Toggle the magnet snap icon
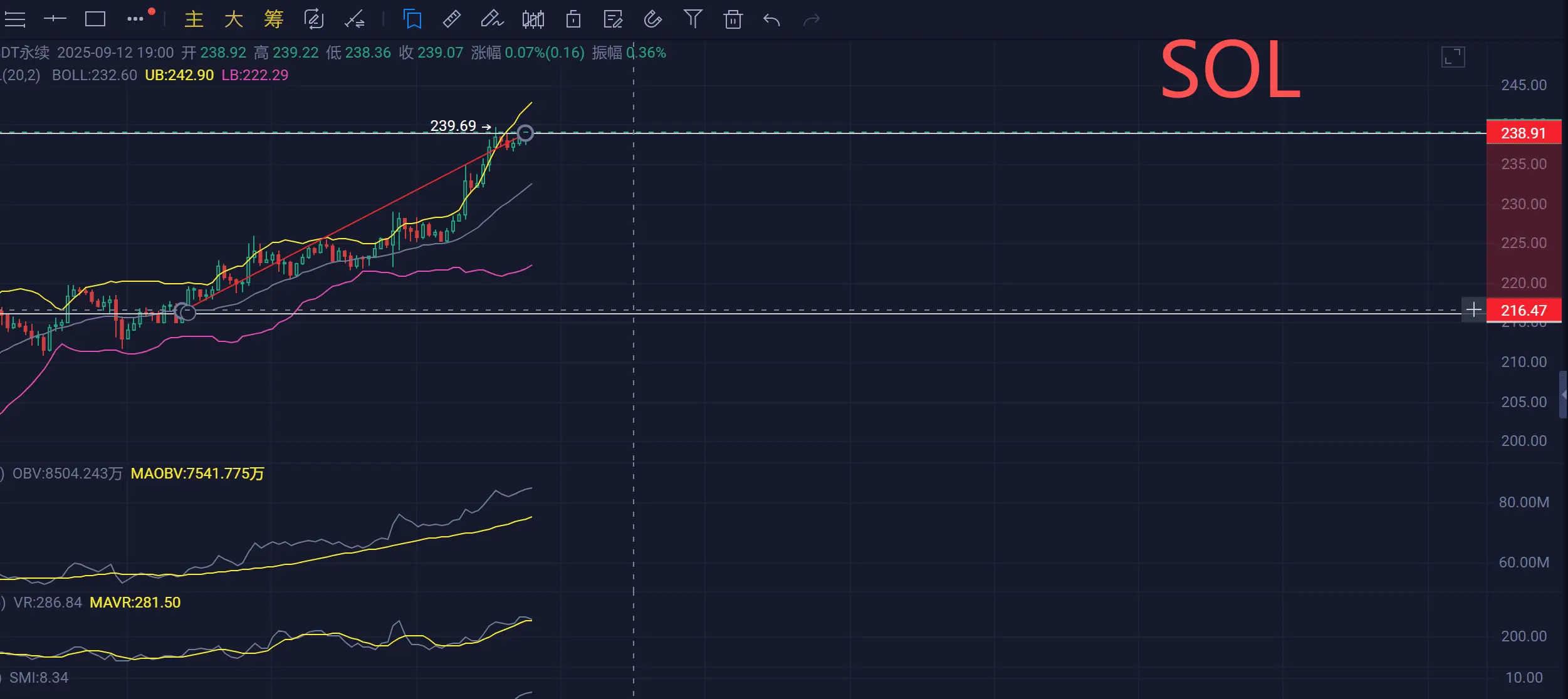 [653, 19]
